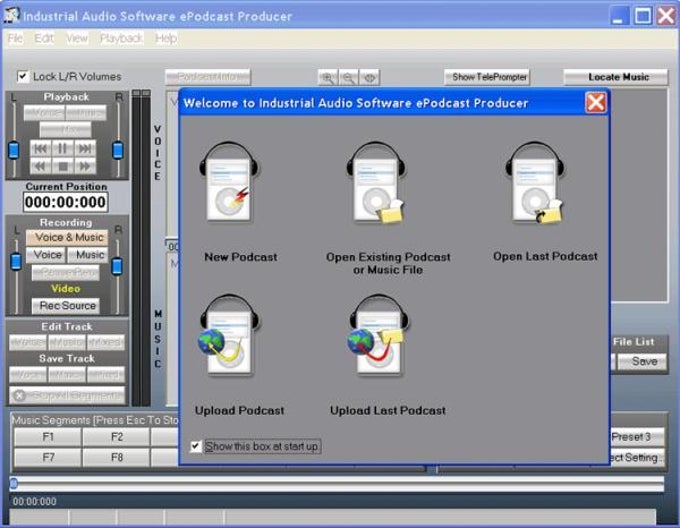Click the Upload Podcast label
The image size is (680, 528).
pos(239,411)
